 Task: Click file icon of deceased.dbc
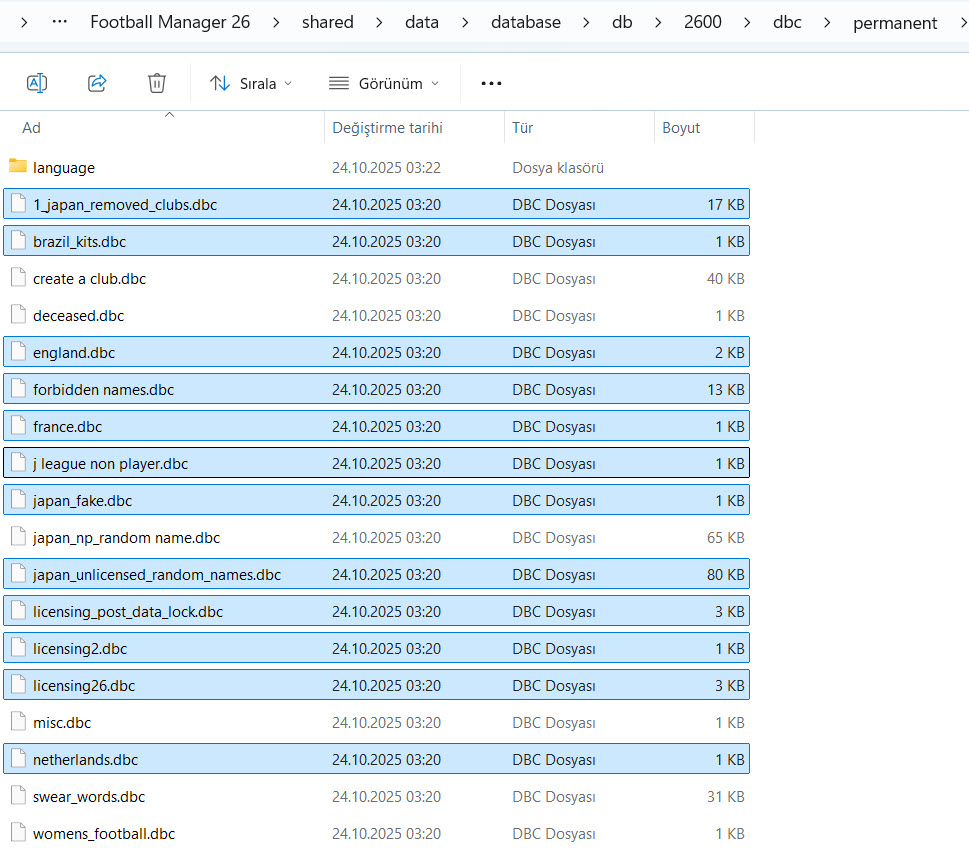tap(18, 315)
